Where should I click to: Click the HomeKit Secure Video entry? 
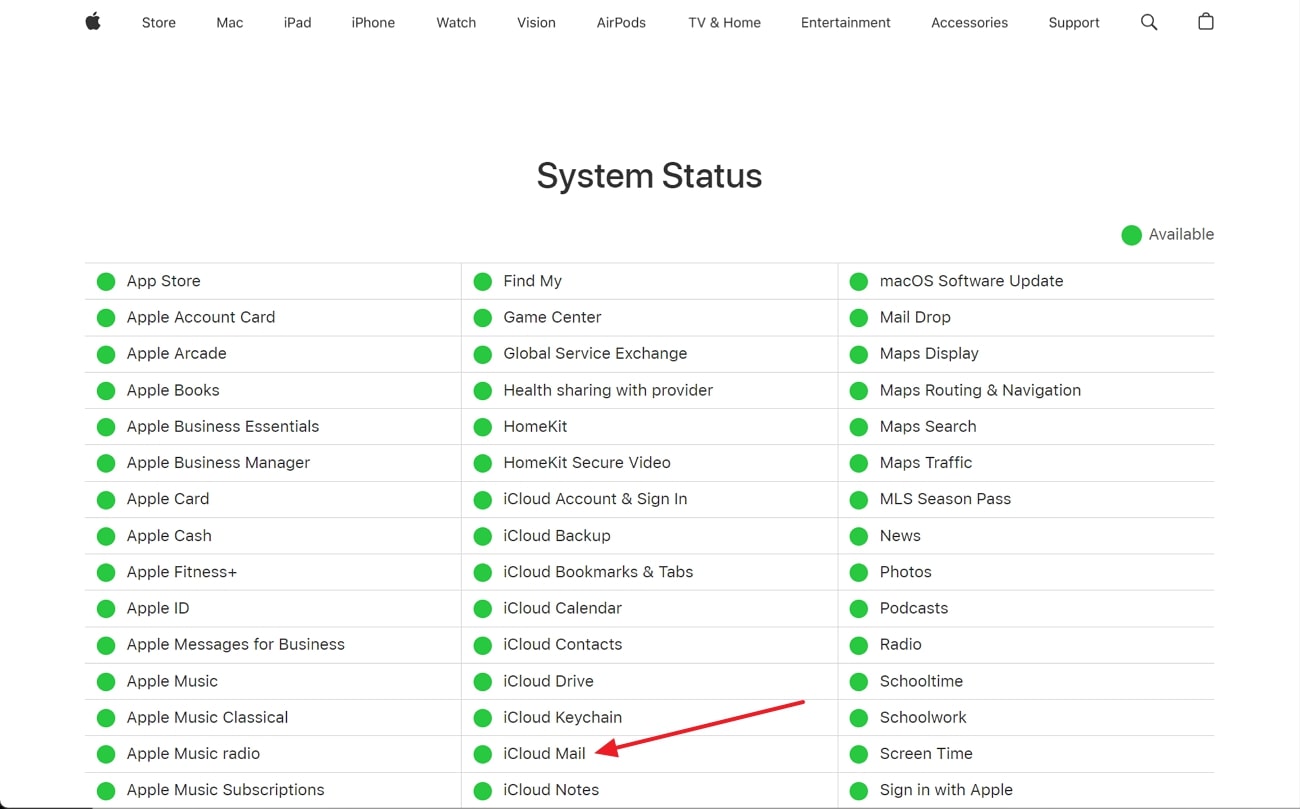click(x=587, y=462)
